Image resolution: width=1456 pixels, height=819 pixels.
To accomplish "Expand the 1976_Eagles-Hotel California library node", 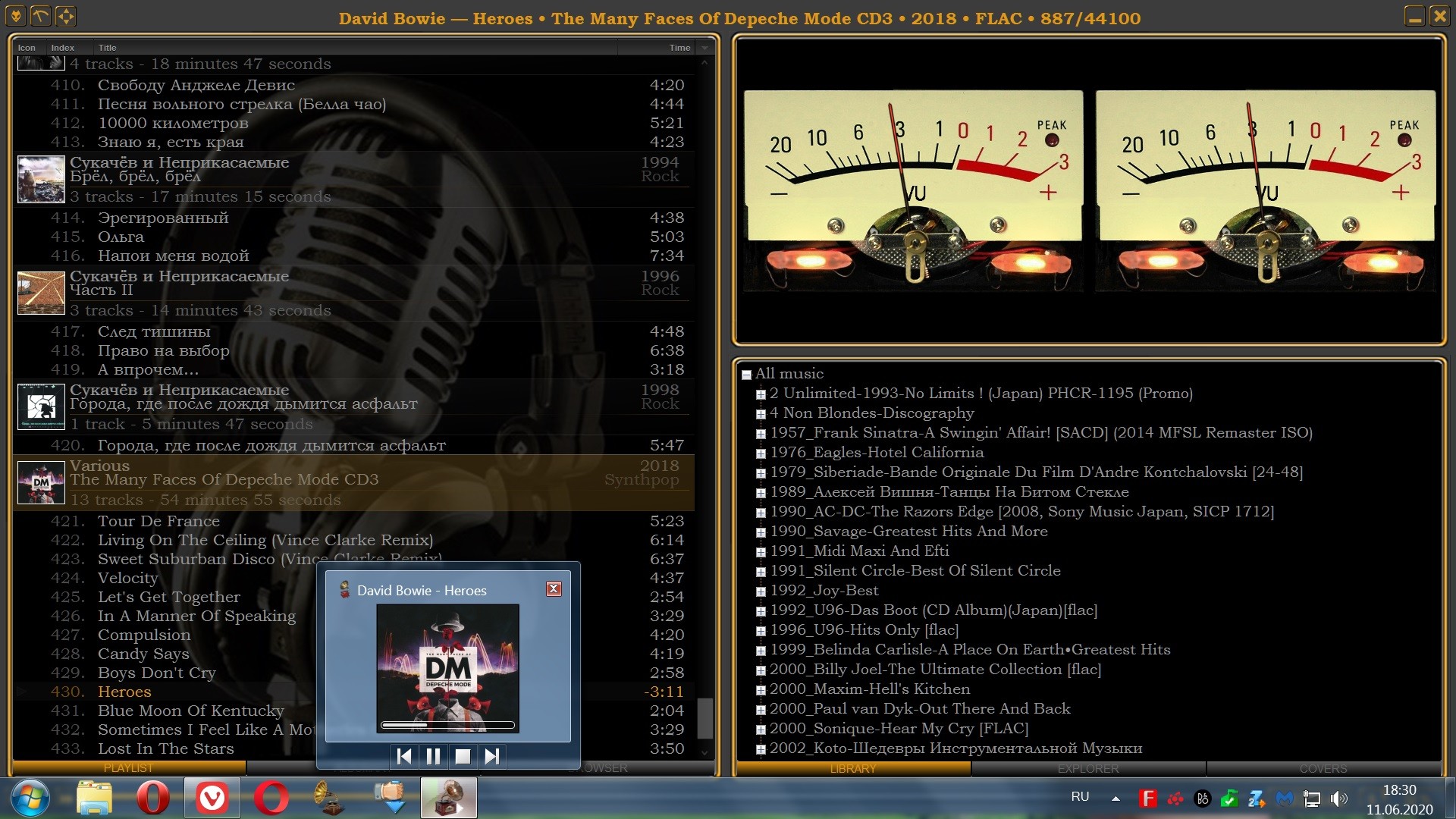I will tap(761, 453).
